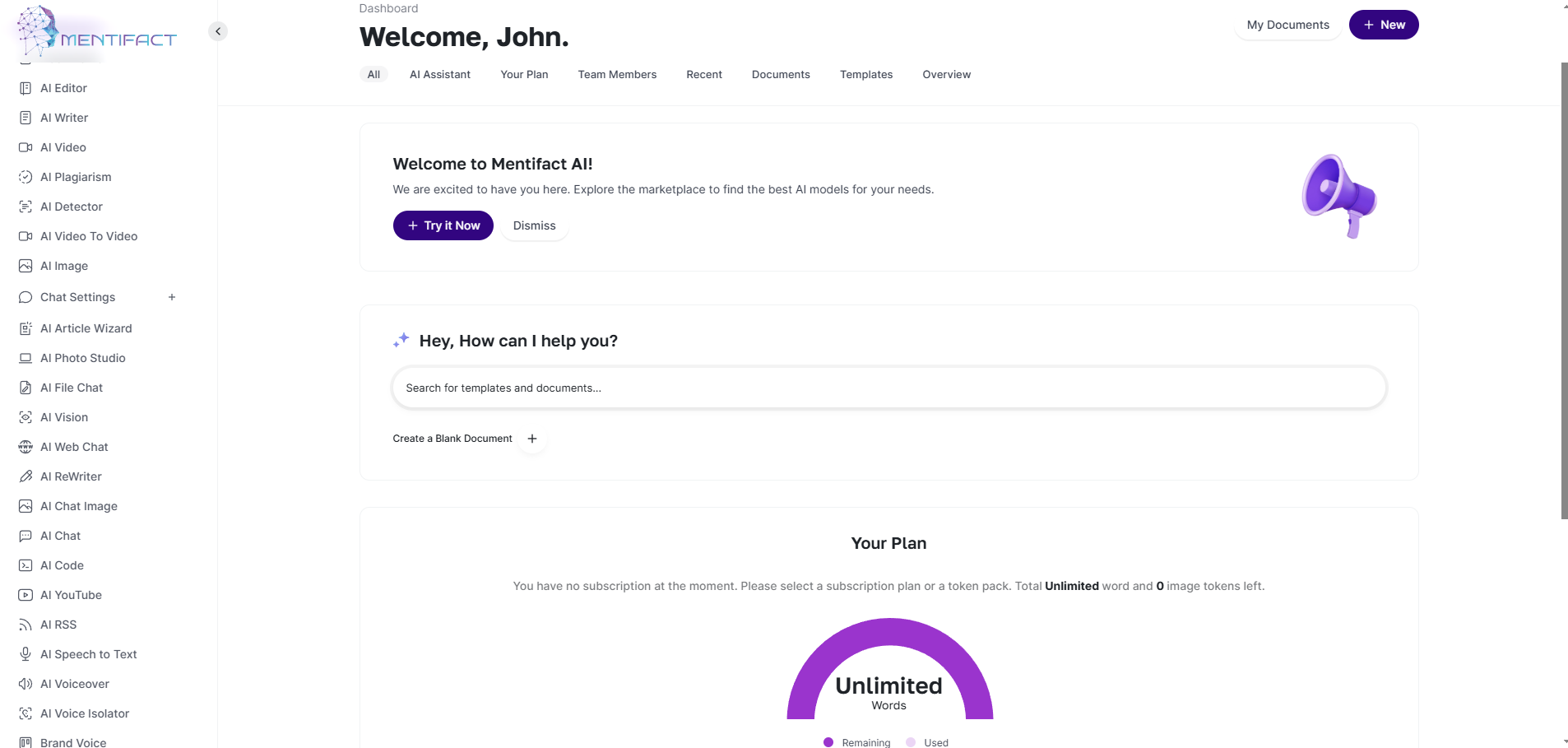Click the Create a Blank Document plus icon

(532, 439)
